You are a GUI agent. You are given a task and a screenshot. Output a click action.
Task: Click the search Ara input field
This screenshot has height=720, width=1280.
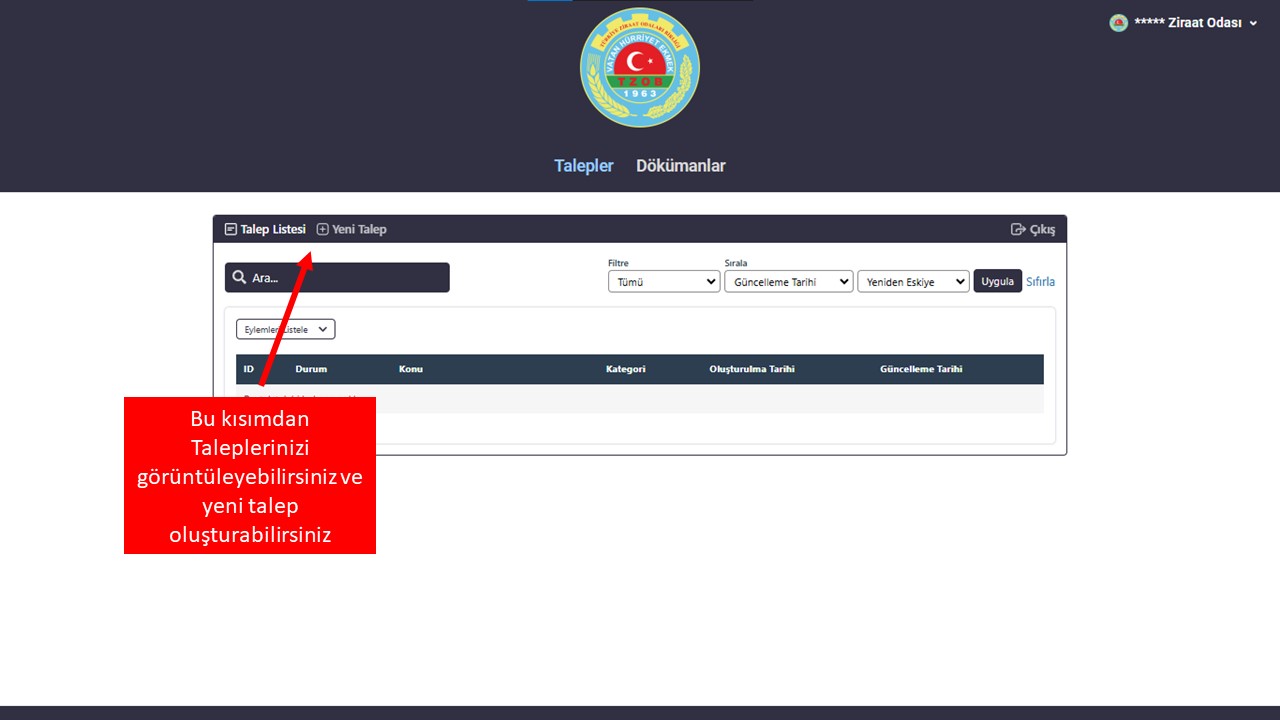point(337,278)
